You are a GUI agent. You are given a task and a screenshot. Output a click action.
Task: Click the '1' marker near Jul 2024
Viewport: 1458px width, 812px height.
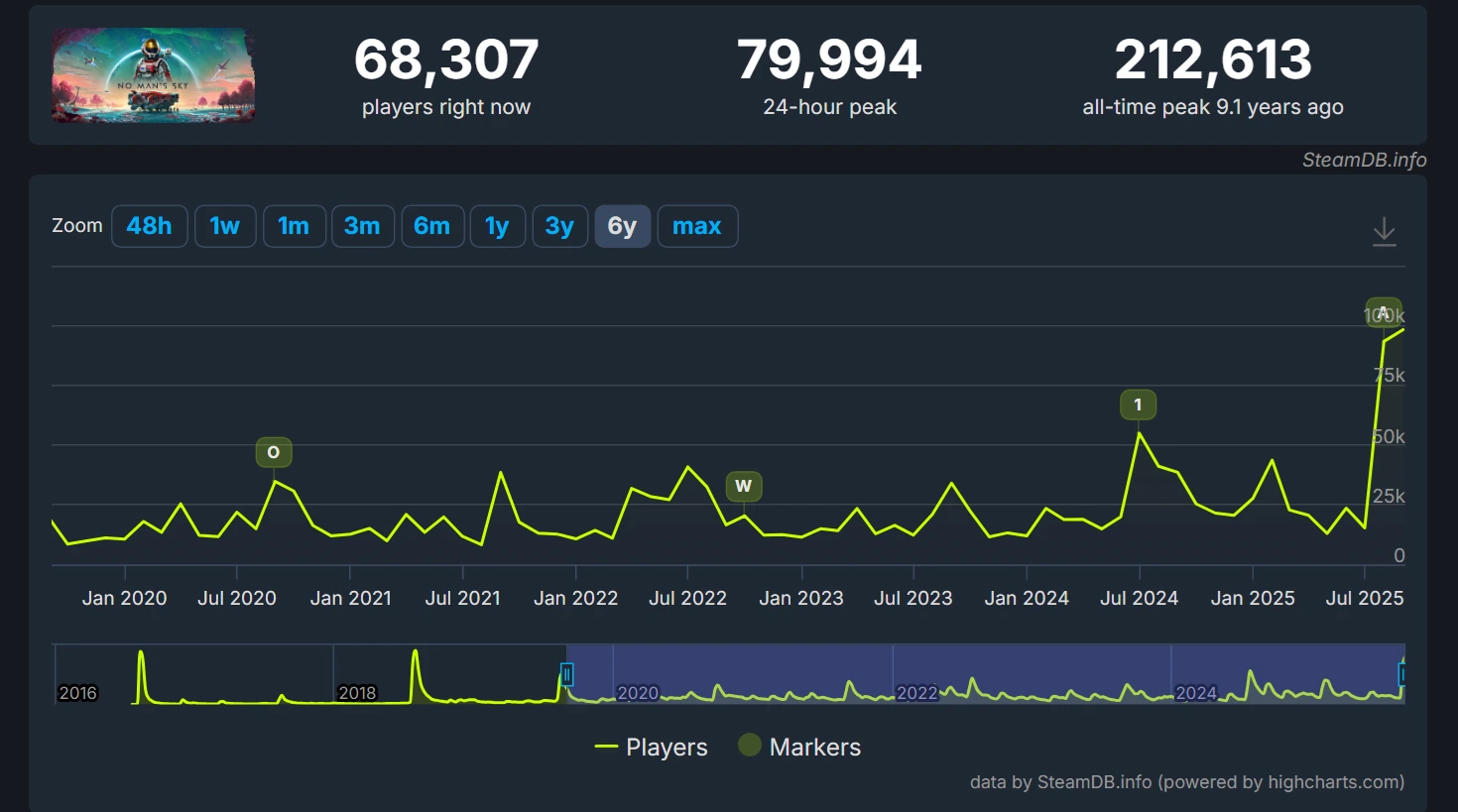pos(1138,405)
